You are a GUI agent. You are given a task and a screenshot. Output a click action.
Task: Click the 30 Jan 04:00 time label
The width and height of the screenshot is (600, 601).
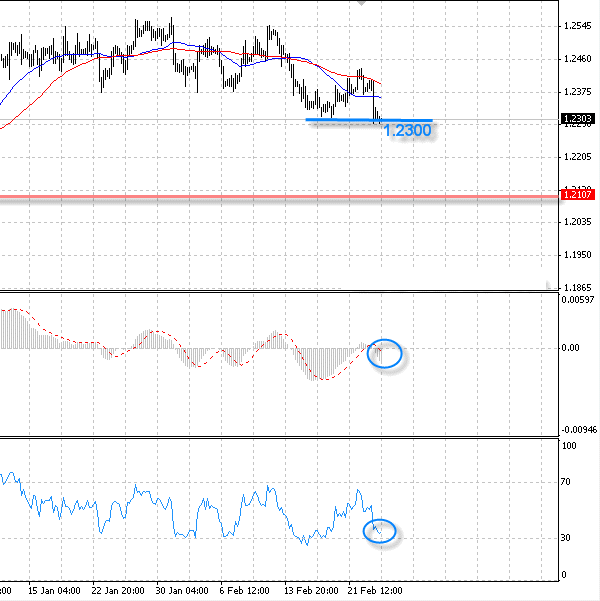point(182,591)
